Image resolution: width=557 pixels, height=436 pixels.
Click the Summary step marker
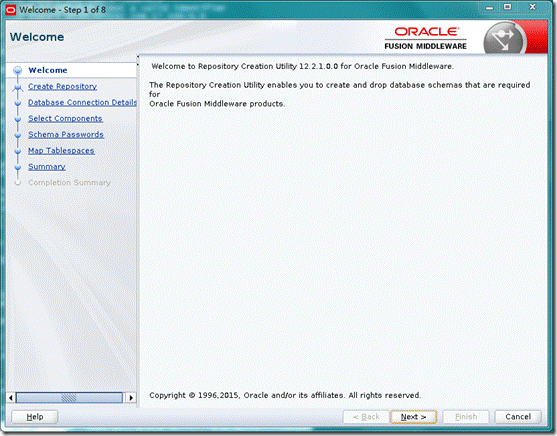tap(17, 167)
